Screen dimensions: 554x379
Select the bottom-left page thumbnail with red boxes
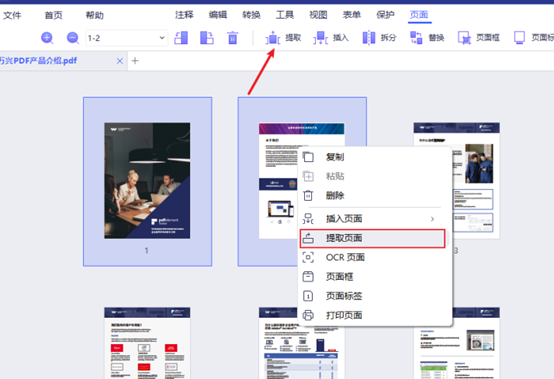point(147,343)
